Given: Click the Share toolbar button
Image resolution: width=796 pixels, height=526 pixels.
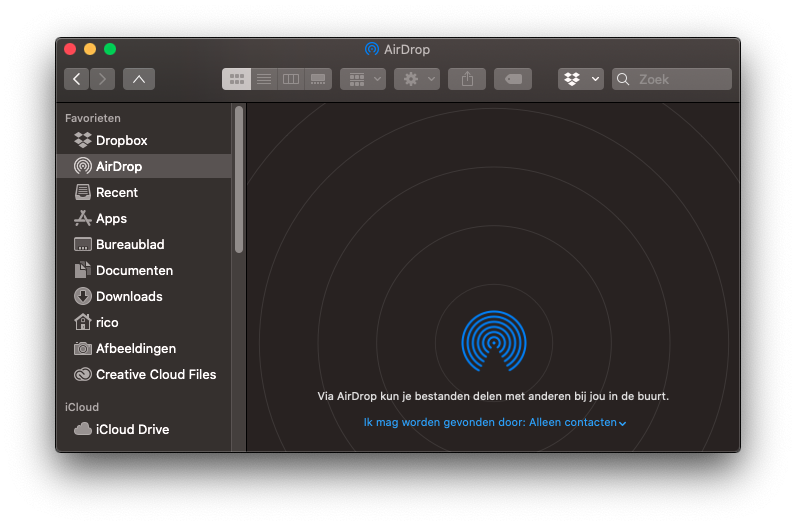Looking at the screenshot, I should click(467, 79).
